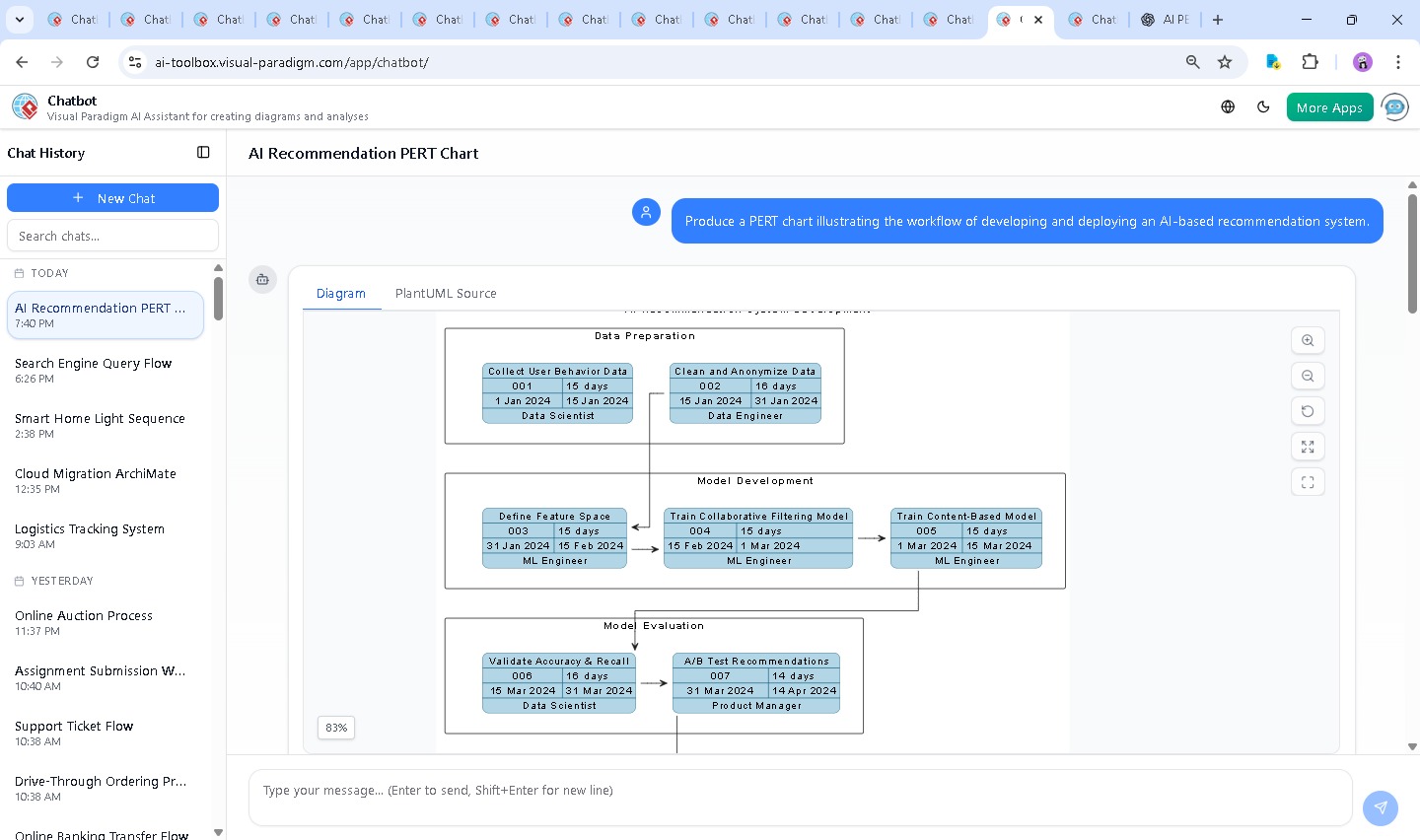Open the chatbot feedback bubble in the header
Viewport: 1420px width, 840px height.
(1395, 106)
